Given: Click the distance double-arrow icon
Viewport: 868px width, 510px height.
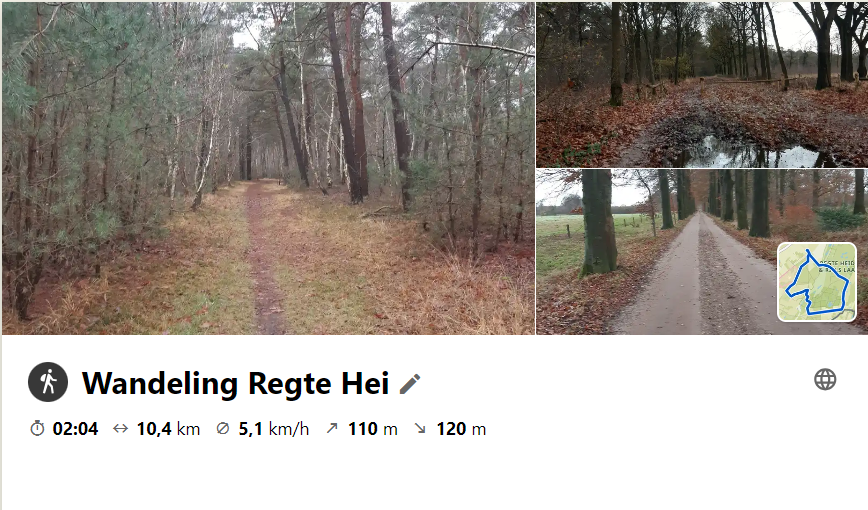Looking at the screenshot, I should tap(120, 429).
